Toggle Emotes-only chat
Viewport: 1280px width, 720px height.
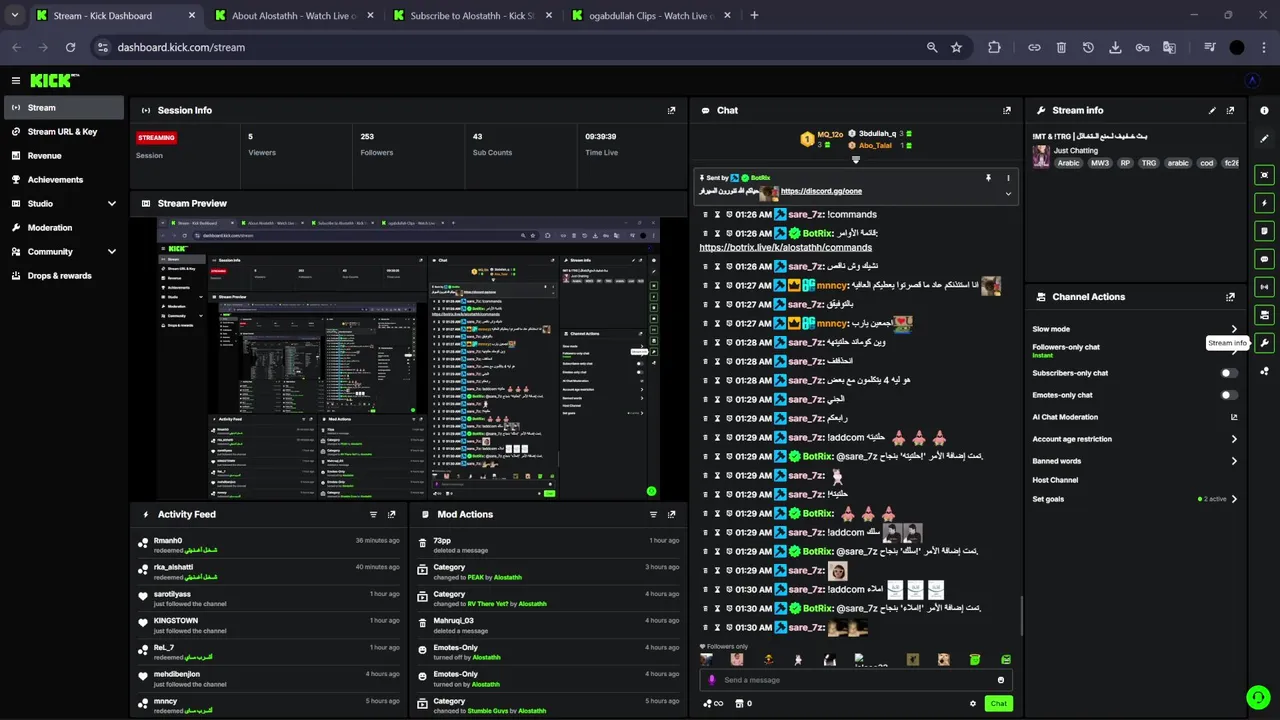coord(1229,395)
